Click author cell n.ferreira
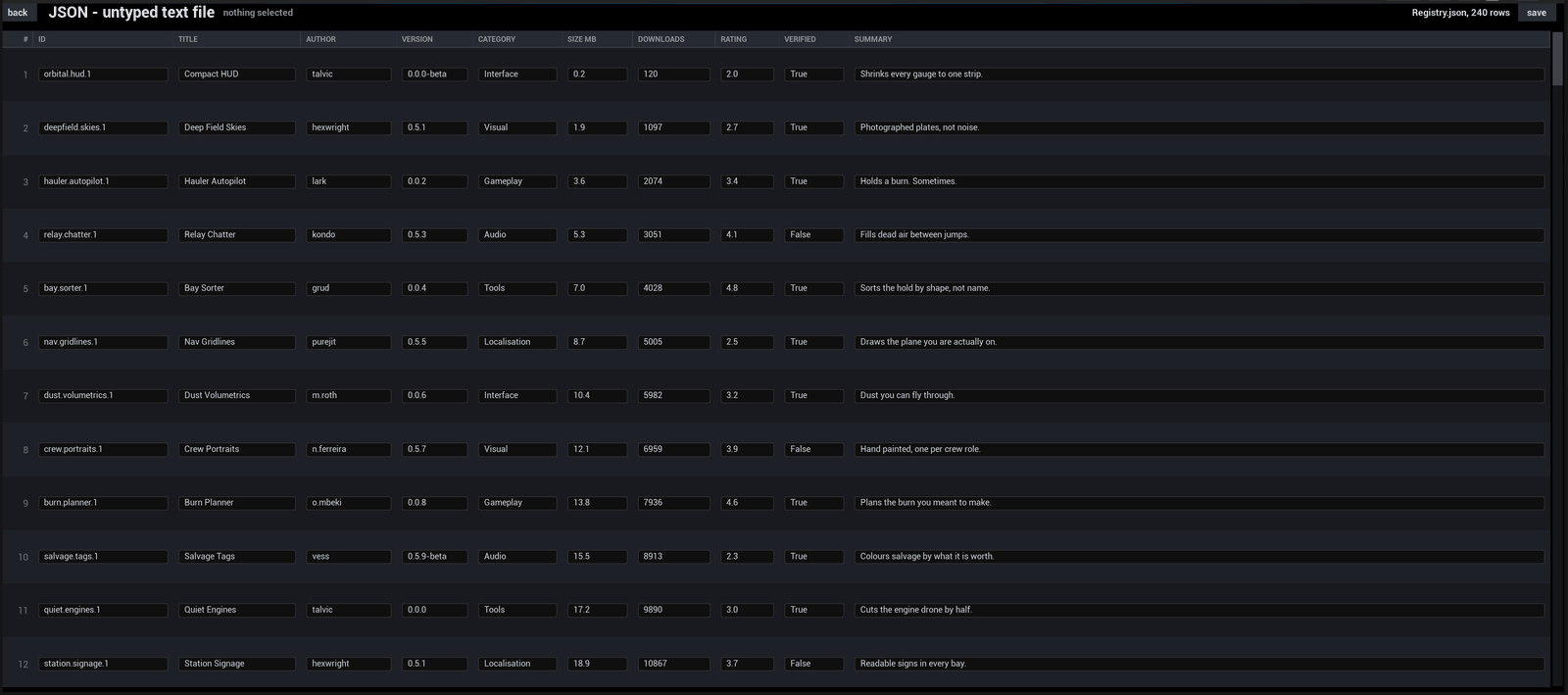The width and height of the screenshot is (1568, 695). click(348, 449)
